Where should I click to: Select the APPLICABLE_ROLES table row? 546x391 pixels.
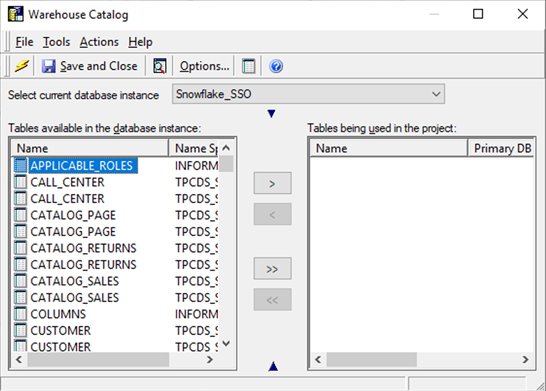click(82, 165)
